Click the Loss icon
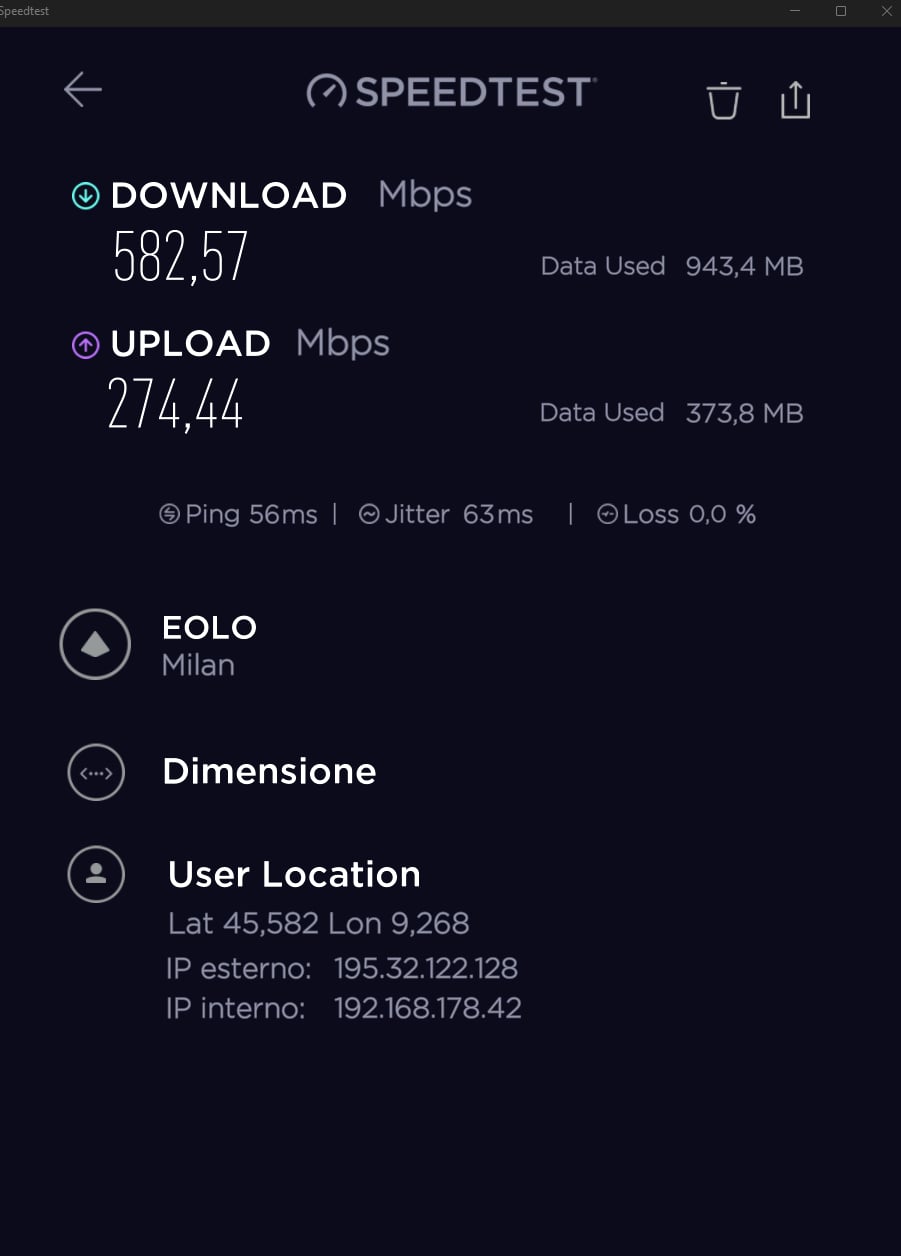Viewport: 901px width, 1256px height. coord(607,514)
